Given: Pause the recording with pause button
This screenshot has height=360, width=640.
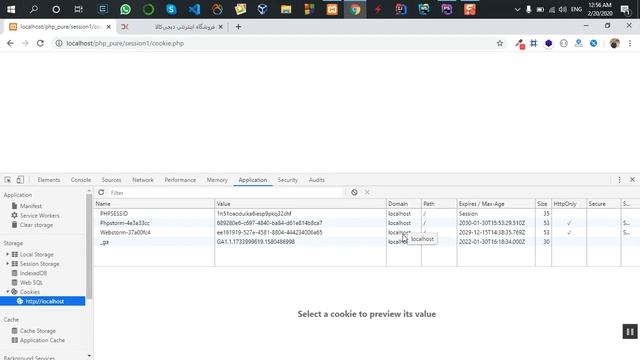Looking at the screenshot, I should 630,332.
